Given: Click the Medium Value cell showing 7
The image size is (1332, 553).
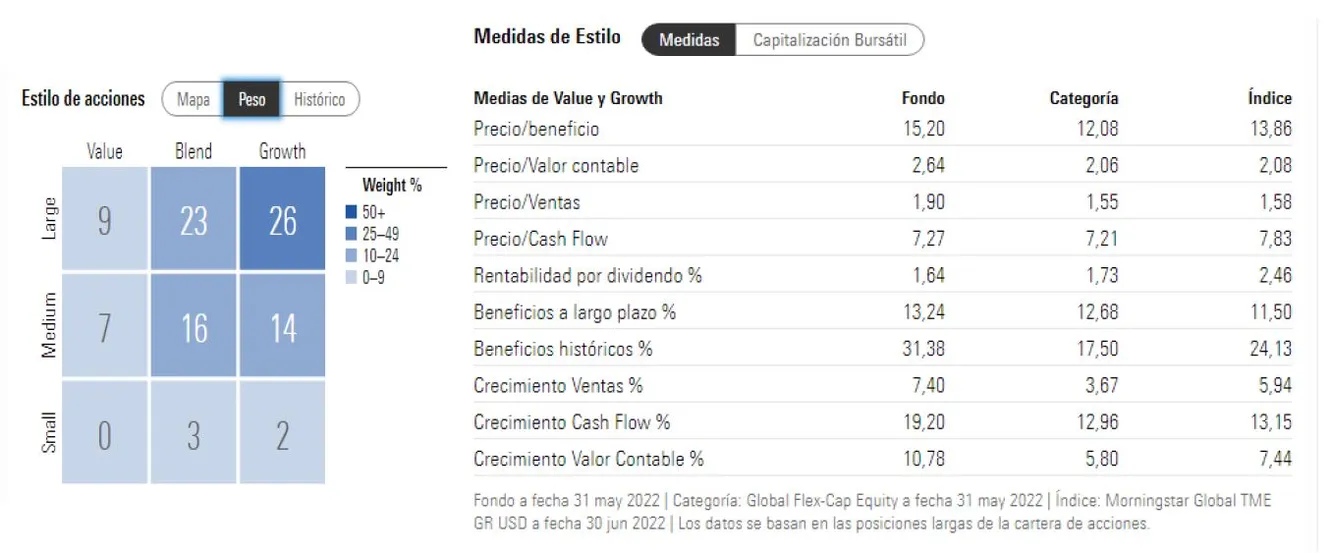Looking at the screenshot, I should tap(105, 326).
